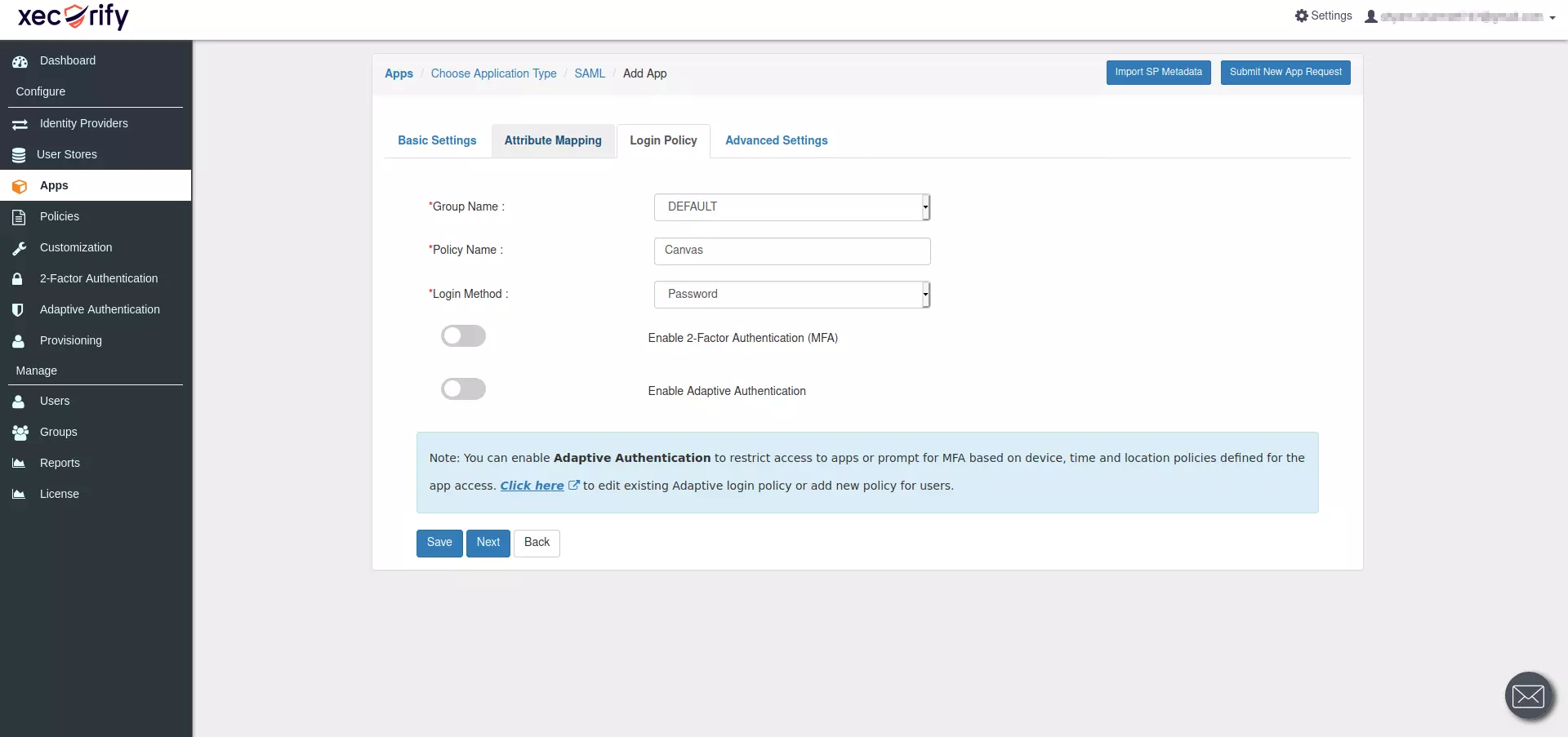Toggle the Settings gear in the header
Image resolution: width=1568 pixels, height=737 pixels.
coord(1321,16)
